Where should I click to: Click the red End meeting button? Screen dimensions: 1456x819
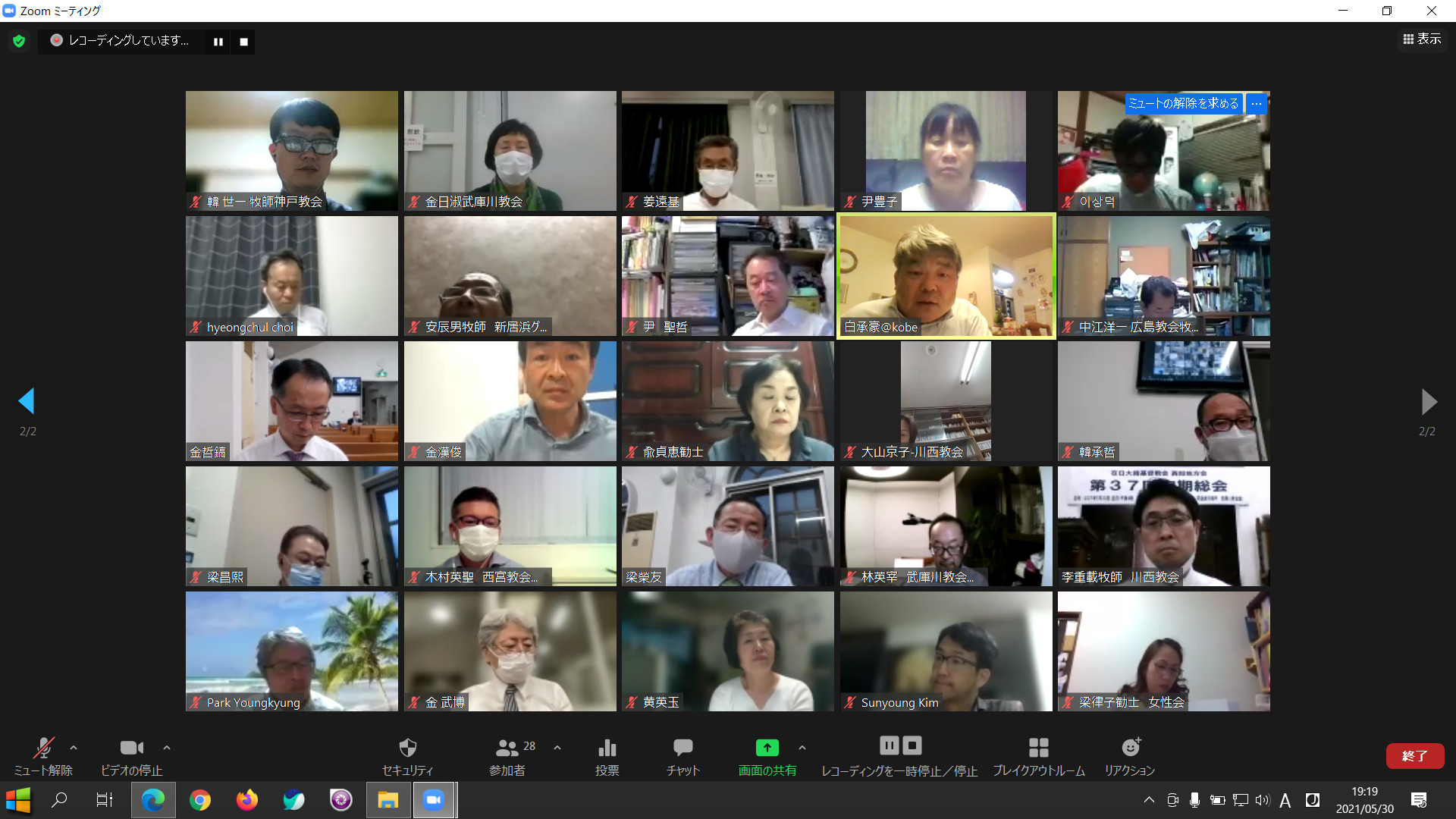(x=1414, y=755)
